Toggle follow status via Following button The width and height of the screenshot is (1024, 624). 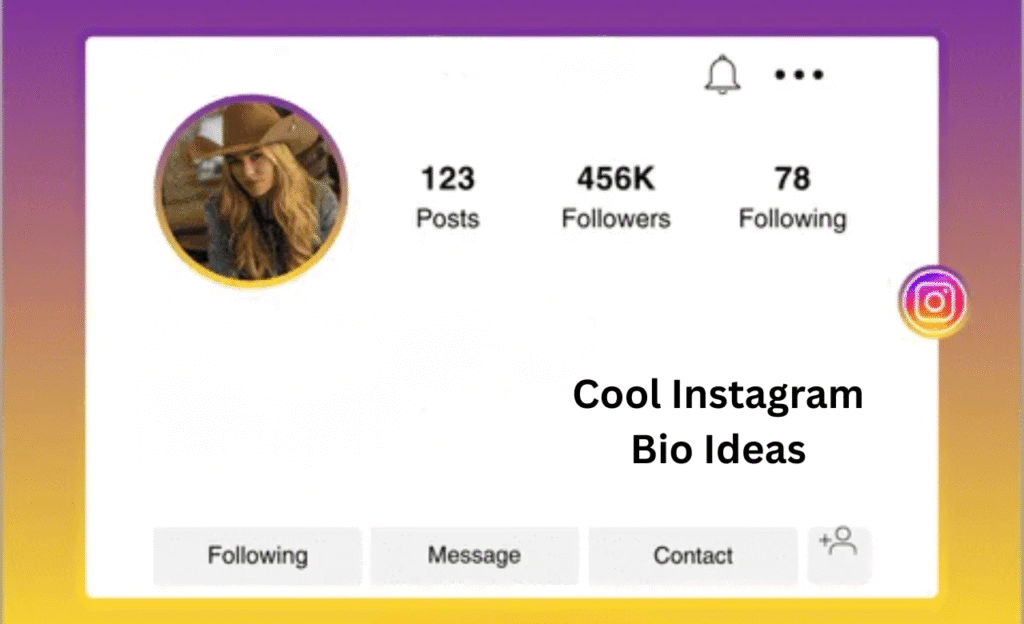tap(256, 555)
